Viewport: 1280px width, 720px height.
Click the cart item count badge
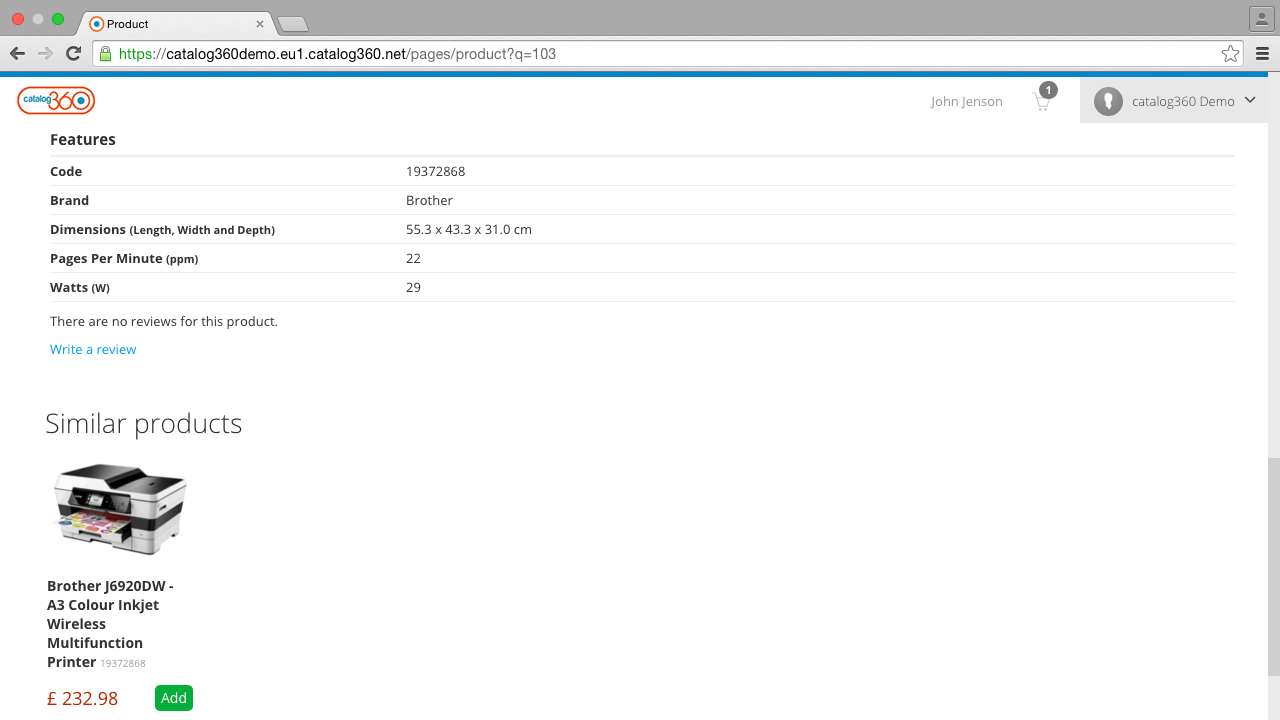pos(1048,90)
